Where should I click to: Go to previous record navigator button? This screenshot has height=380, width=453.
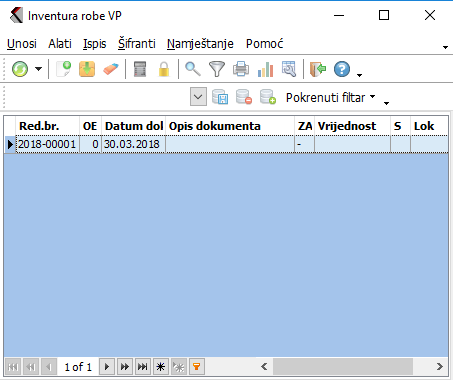click(49, 367)
